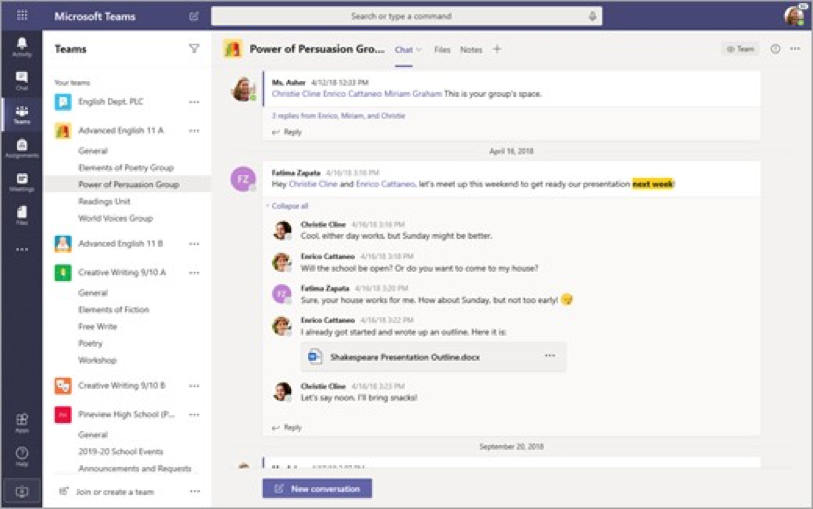
Task: Click the Team button in channel header
Action: [x=740, y=49]
